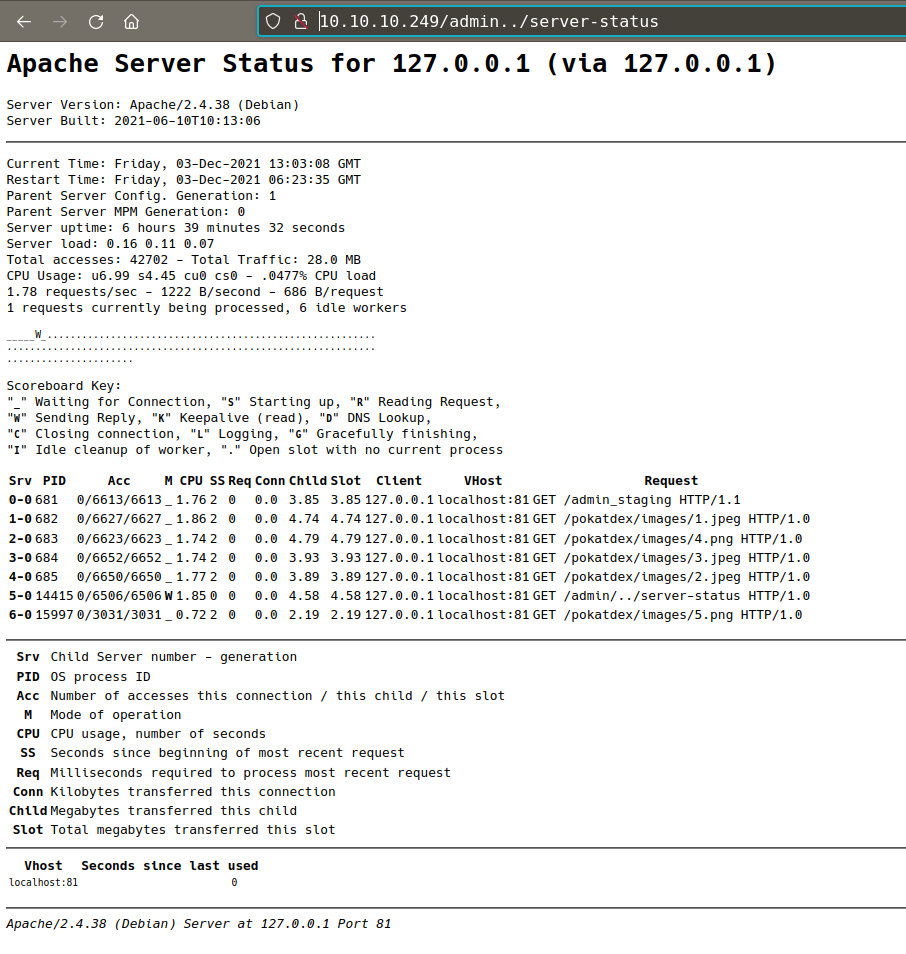This screenshot has height=954, width=906.
Task: Click the Server Version line
Action: 152,105
